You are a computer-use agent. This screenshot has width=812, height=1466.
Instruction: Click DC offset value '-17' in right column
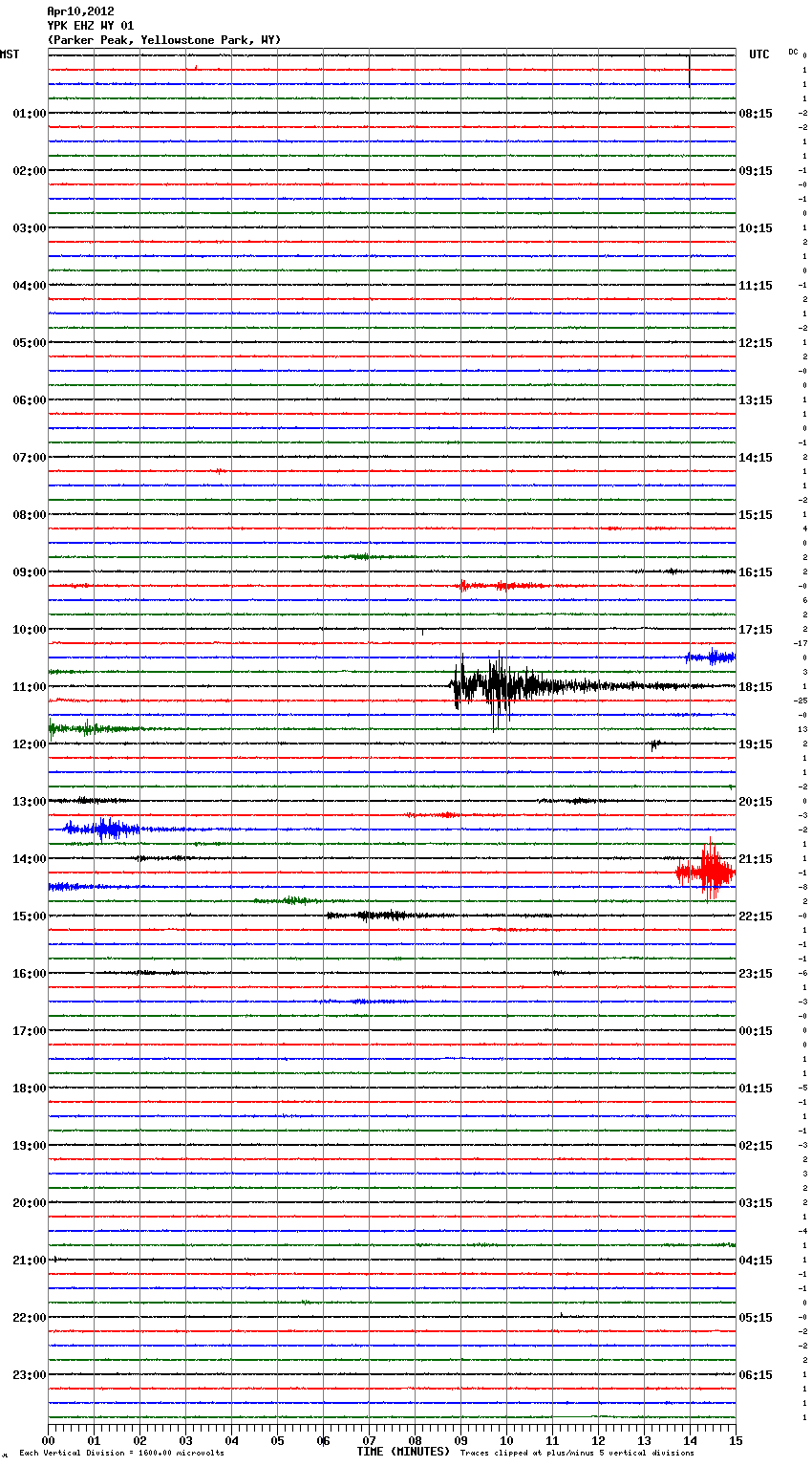(x=801, y=643)
